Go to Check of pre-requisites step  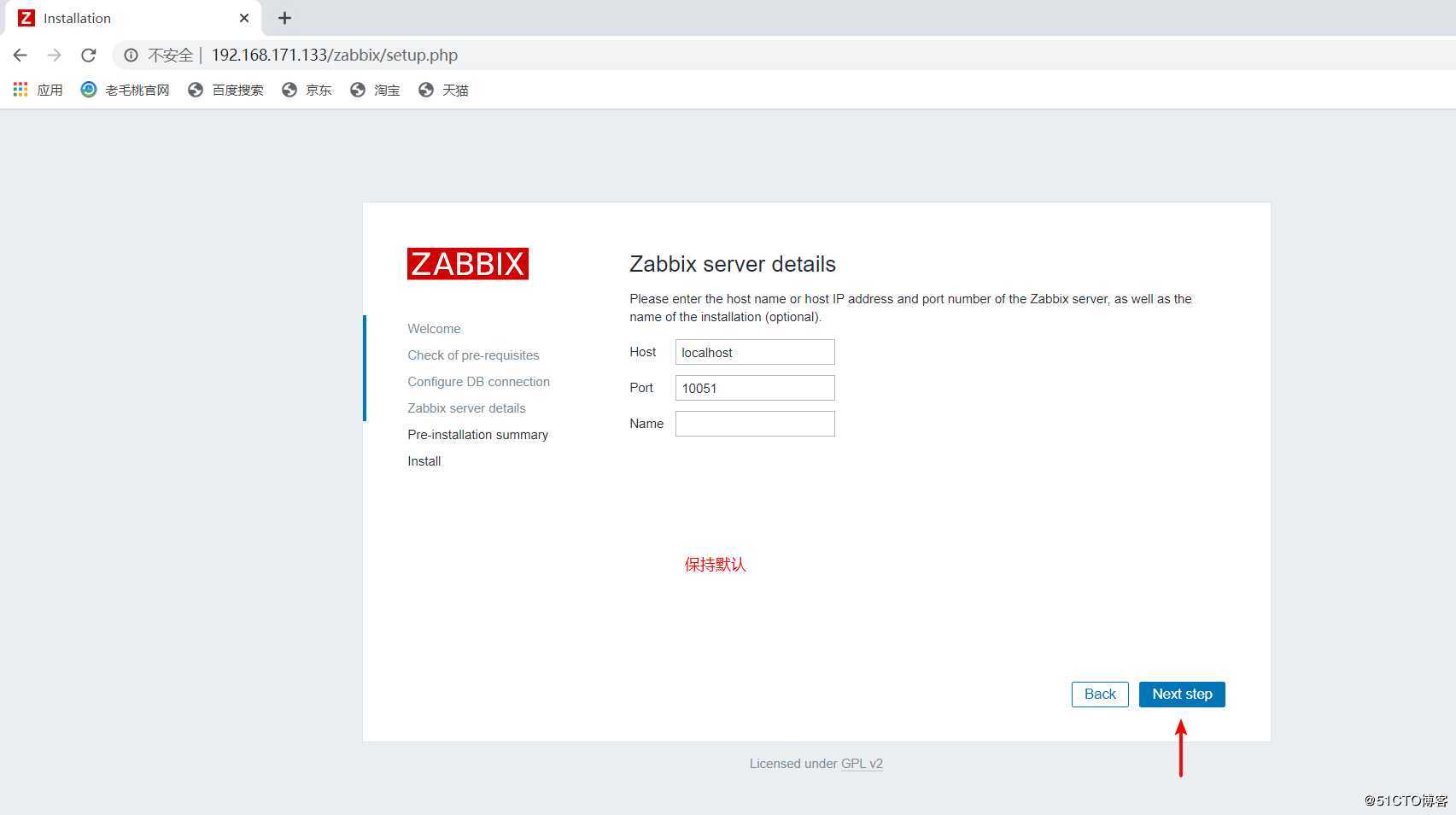pyautogui.click(x=473, y=355)
